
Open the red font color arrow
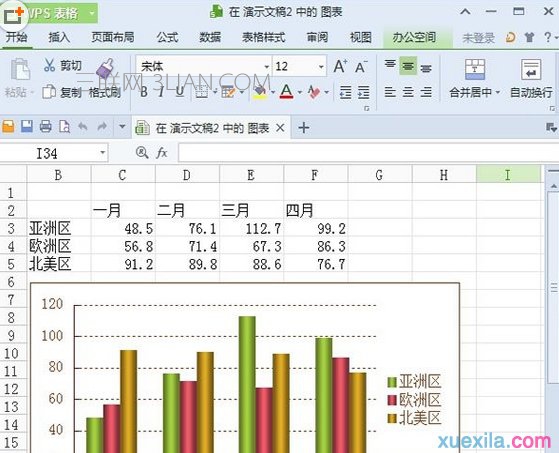(299, 93)
